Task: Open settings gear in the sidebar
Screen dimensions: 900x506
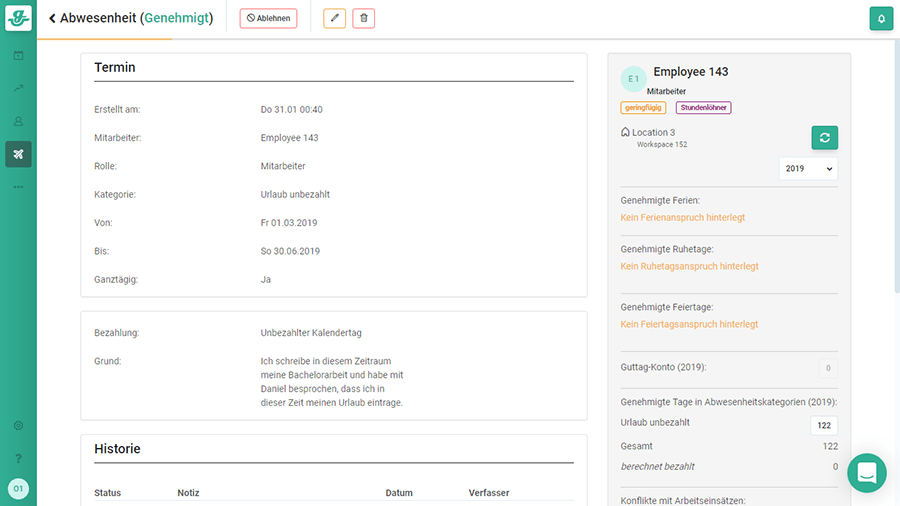Action: pyautogui.click(x=18, y=425)
